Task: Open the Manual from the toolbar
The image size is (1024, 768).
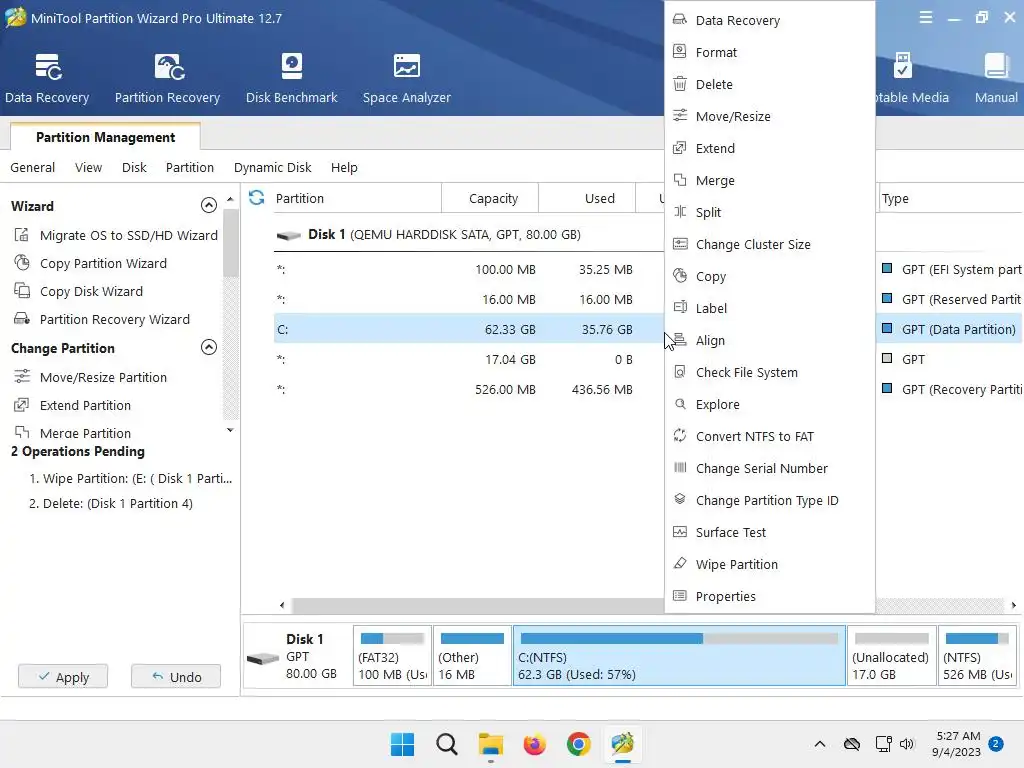Action: [996, 78]
